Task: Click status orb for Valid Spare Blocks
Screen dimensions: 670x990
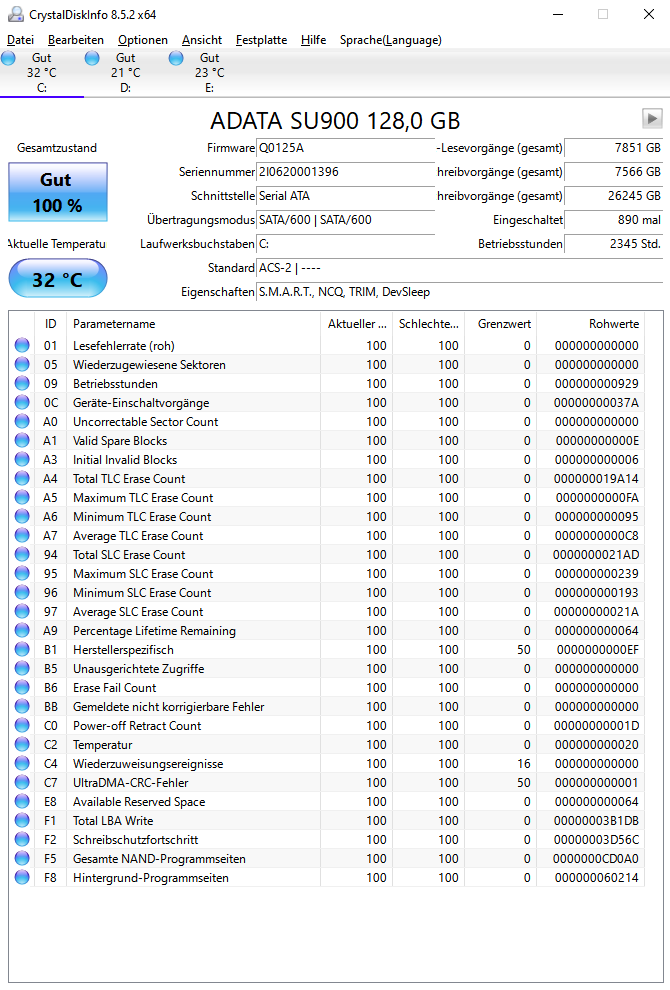Action: (x=22, y=440)
